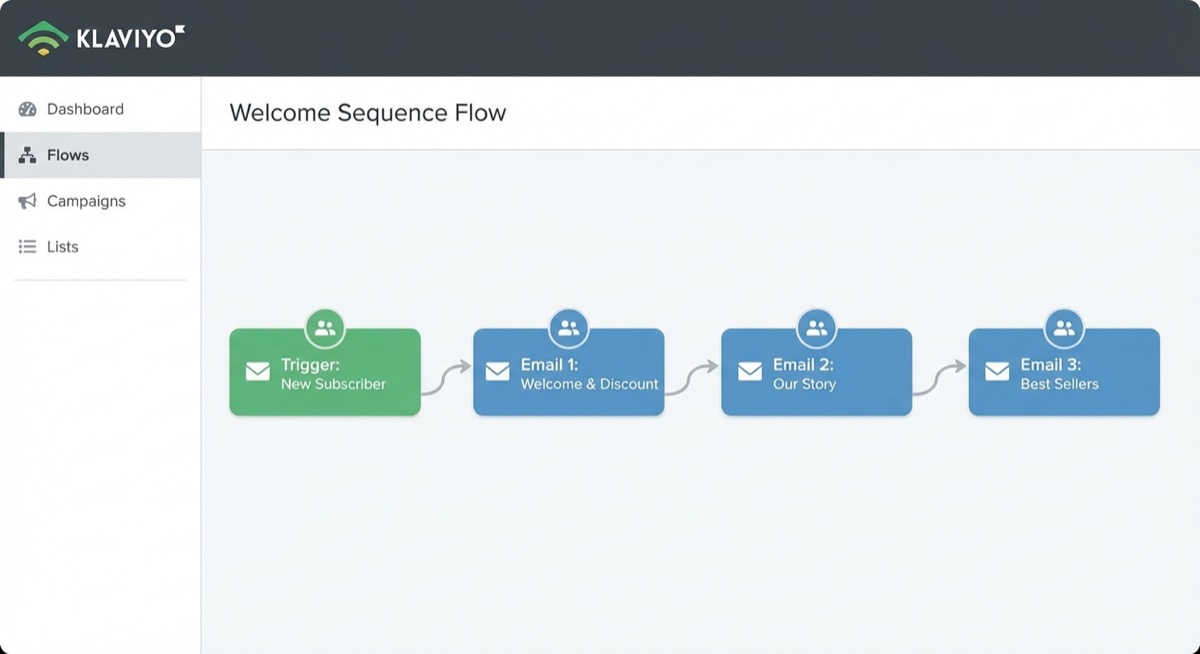Viewport: 1200px width, 654px height.
Task: Click the Klaviyo logo icon
Action: 45,37
